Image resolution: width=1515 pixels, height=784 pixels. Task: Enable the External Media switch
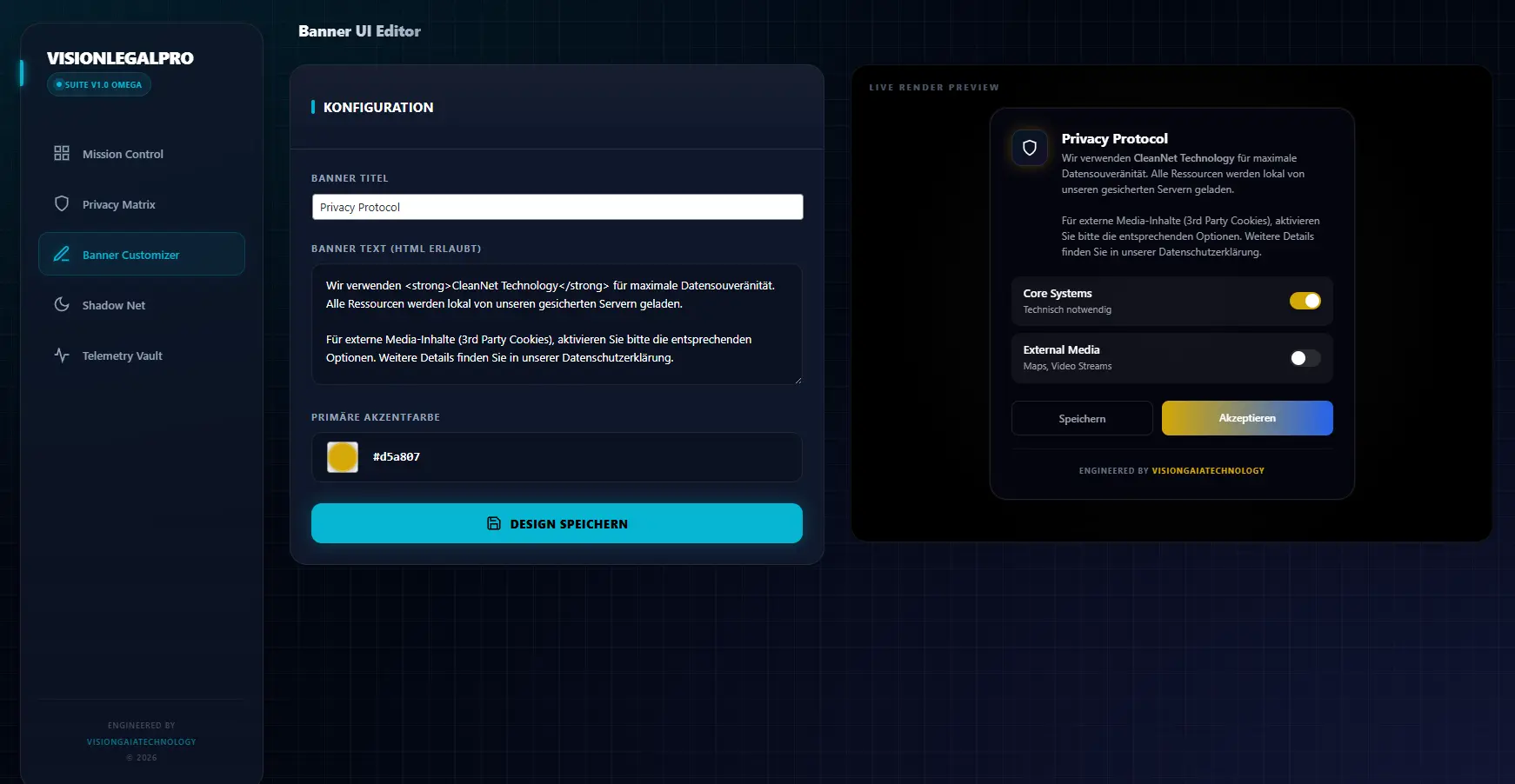(x=1305, y=358)
